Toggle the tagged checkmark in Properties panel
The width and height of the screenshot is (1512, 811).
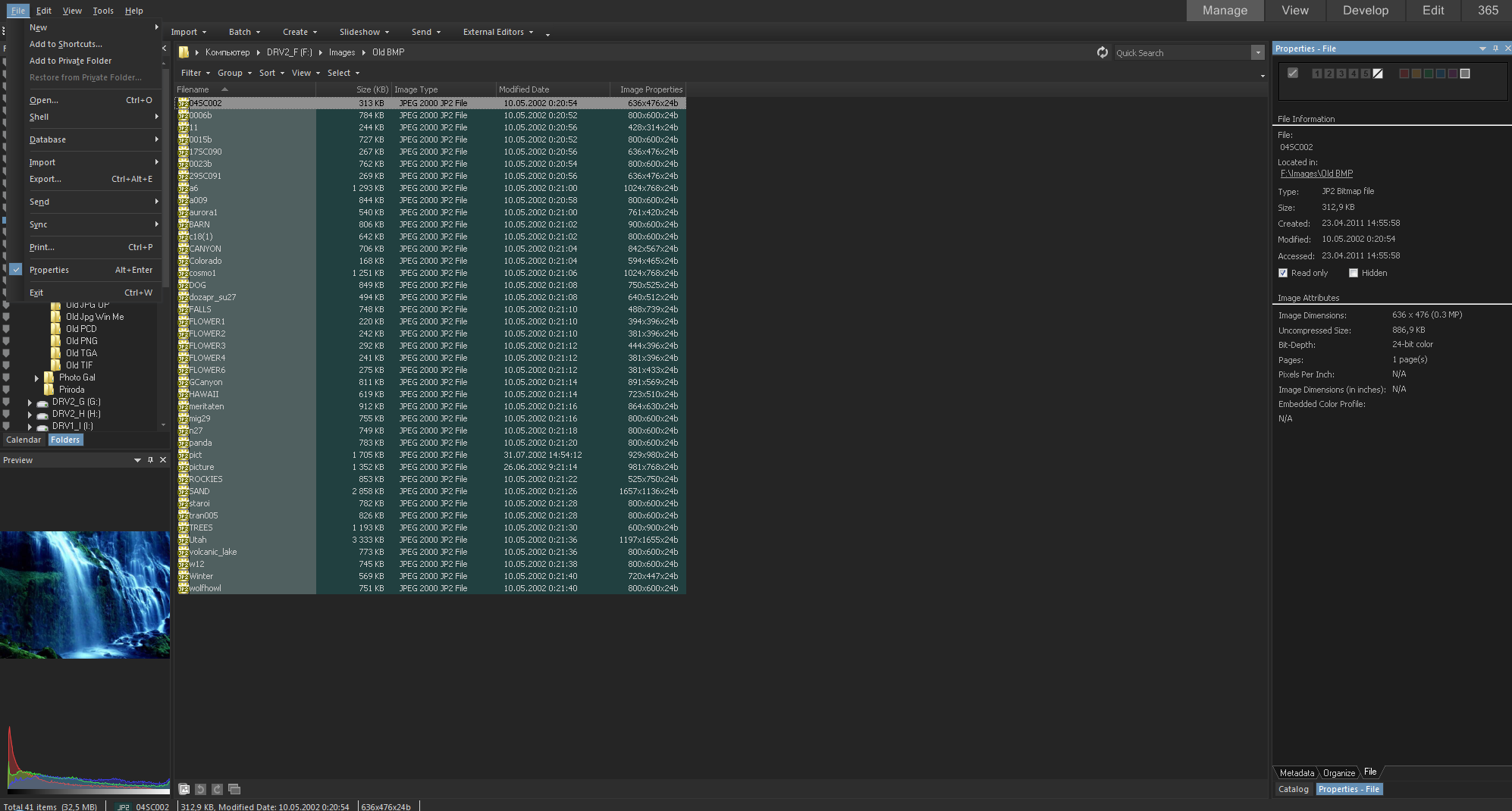[1293, 74]
